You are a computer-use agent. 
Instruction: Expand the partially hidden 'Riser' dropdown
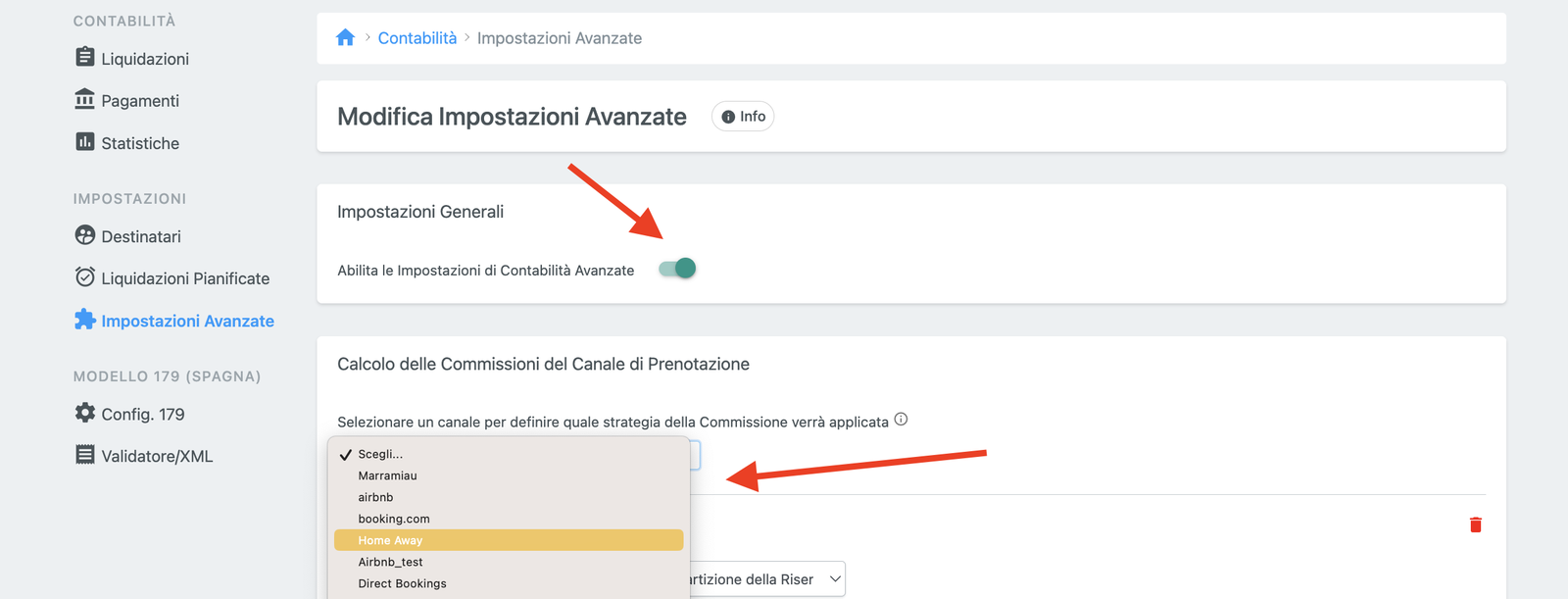pyautogui.click(x=764, y=579)
